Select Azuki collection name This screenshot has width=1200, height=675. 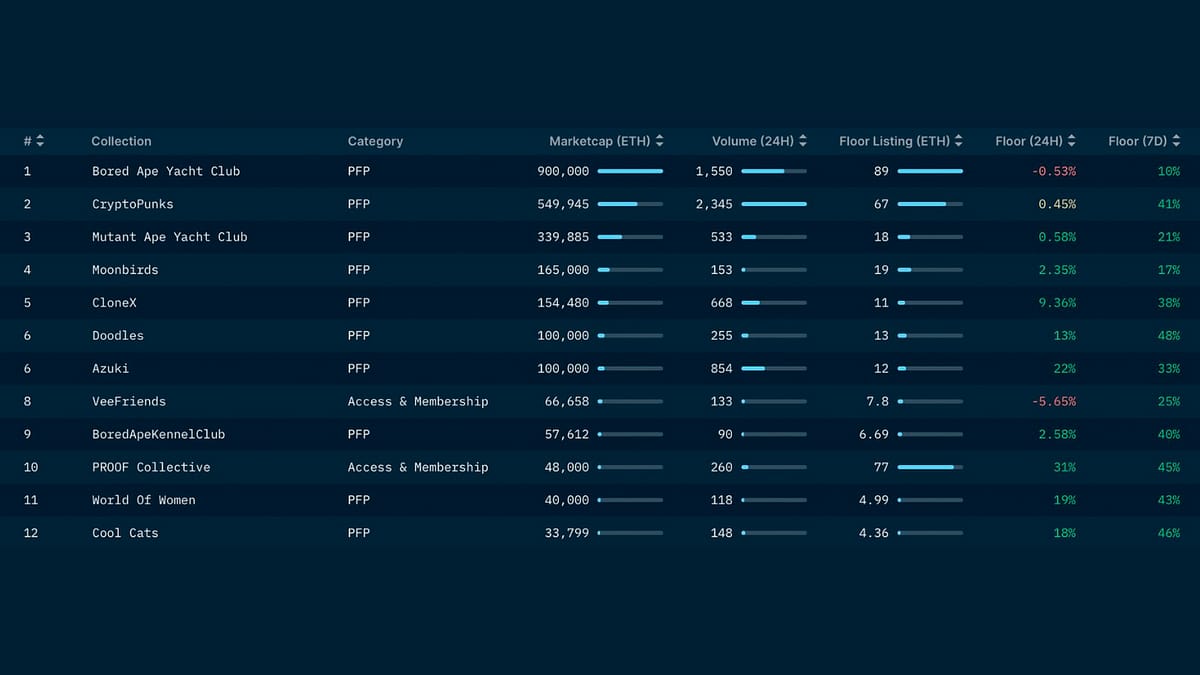tap(110, 369)
